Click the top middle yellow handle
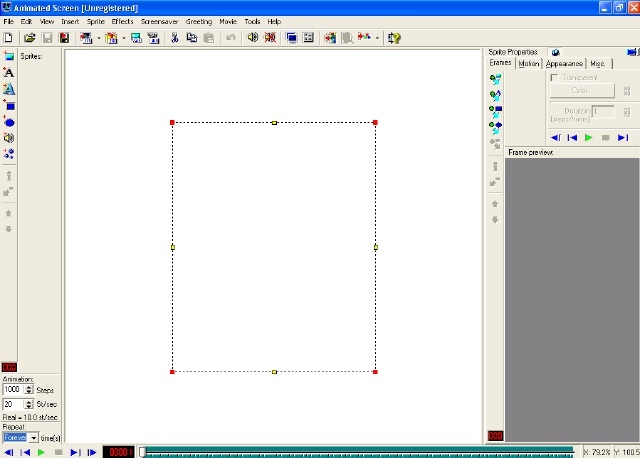The width and height of the screenshot is (640, 458). point(274,122)
